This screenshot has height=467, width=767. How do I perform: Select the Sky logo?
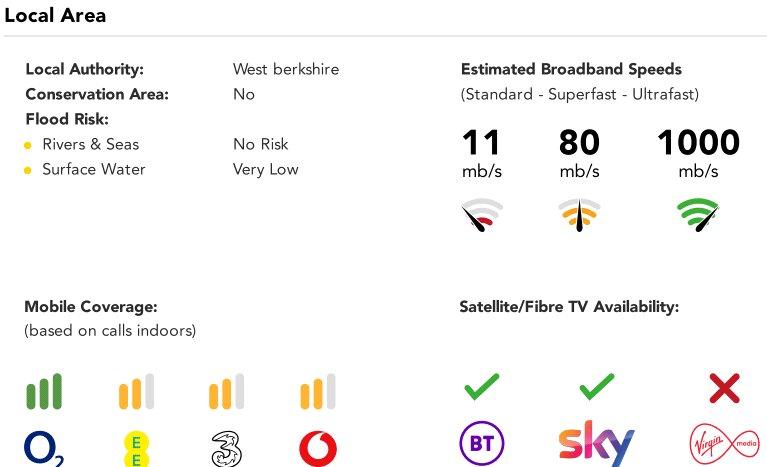click(596, 443)
